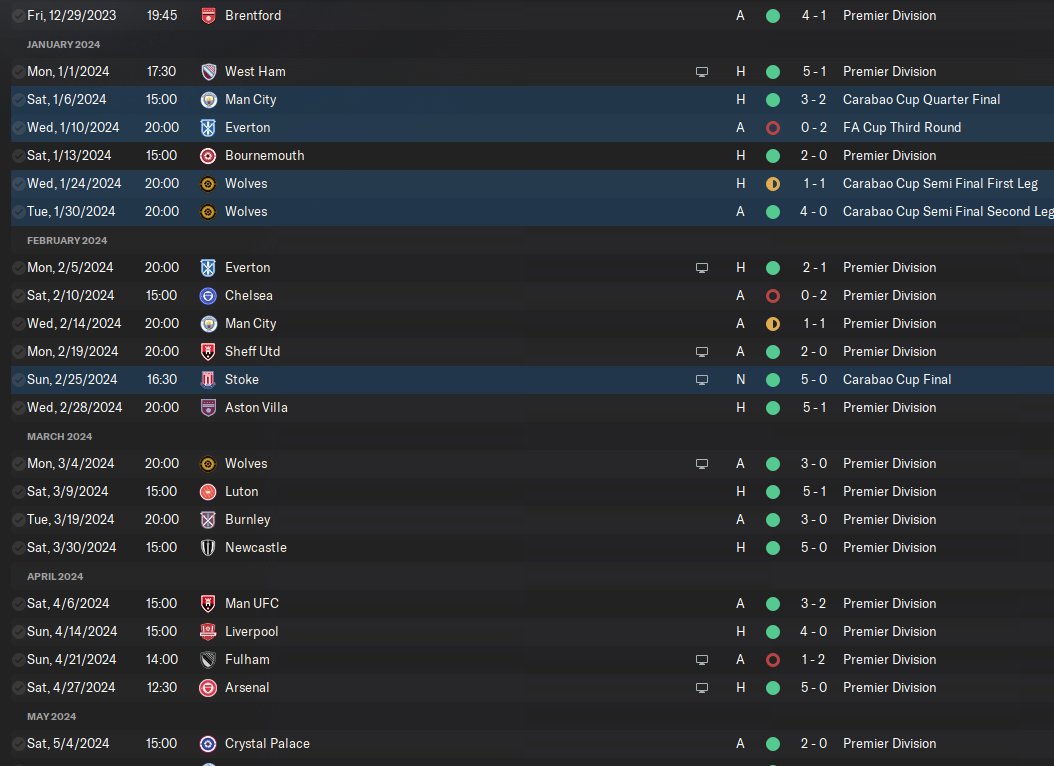Screen dimensions: 1054x766
Task: Click the yellow draw indicator on Wolves First Leg
Action: coord(773,183)
